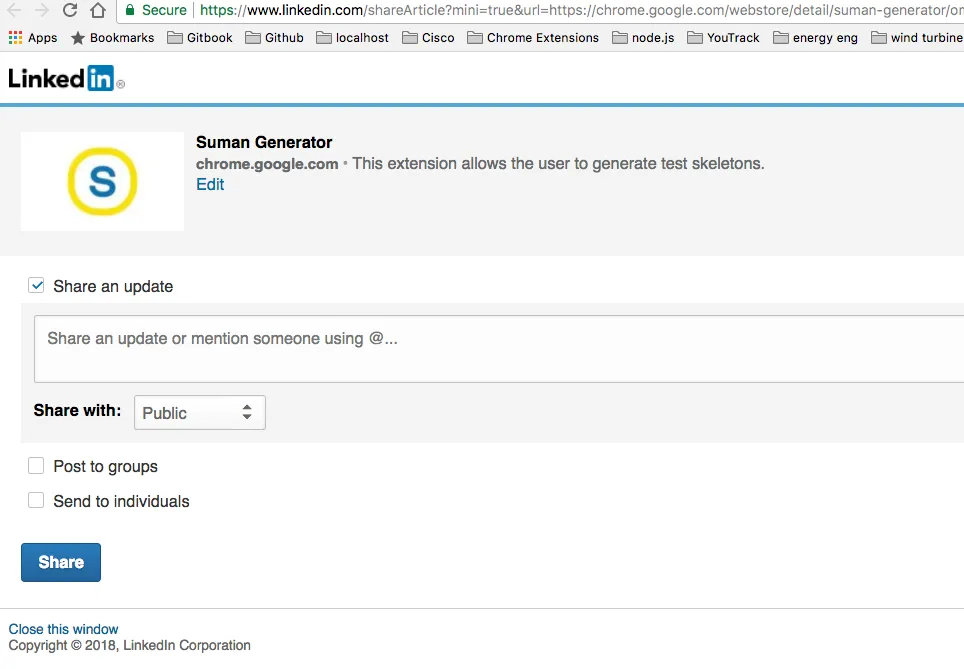Open the energy eng bookmark folder
The image size is (964, 669).
[x=815, y=38]
